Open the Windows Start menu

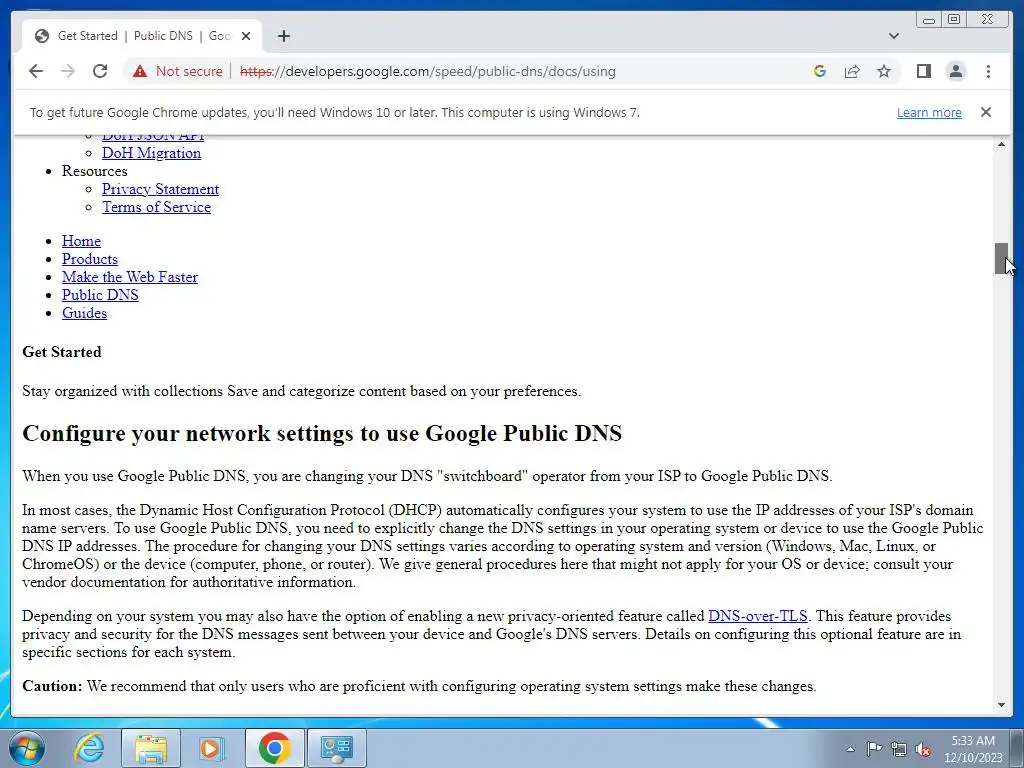pos(26,748)
